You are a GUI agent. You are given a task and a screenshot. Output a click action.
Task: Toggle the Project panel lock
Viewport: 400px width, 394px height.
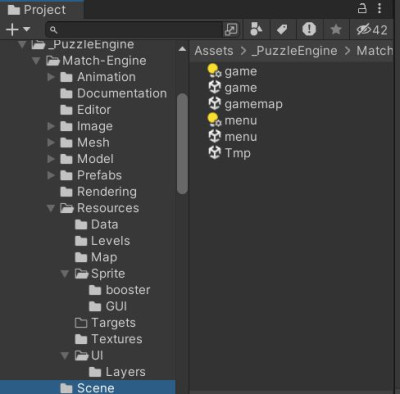click(x=362, y=8)
